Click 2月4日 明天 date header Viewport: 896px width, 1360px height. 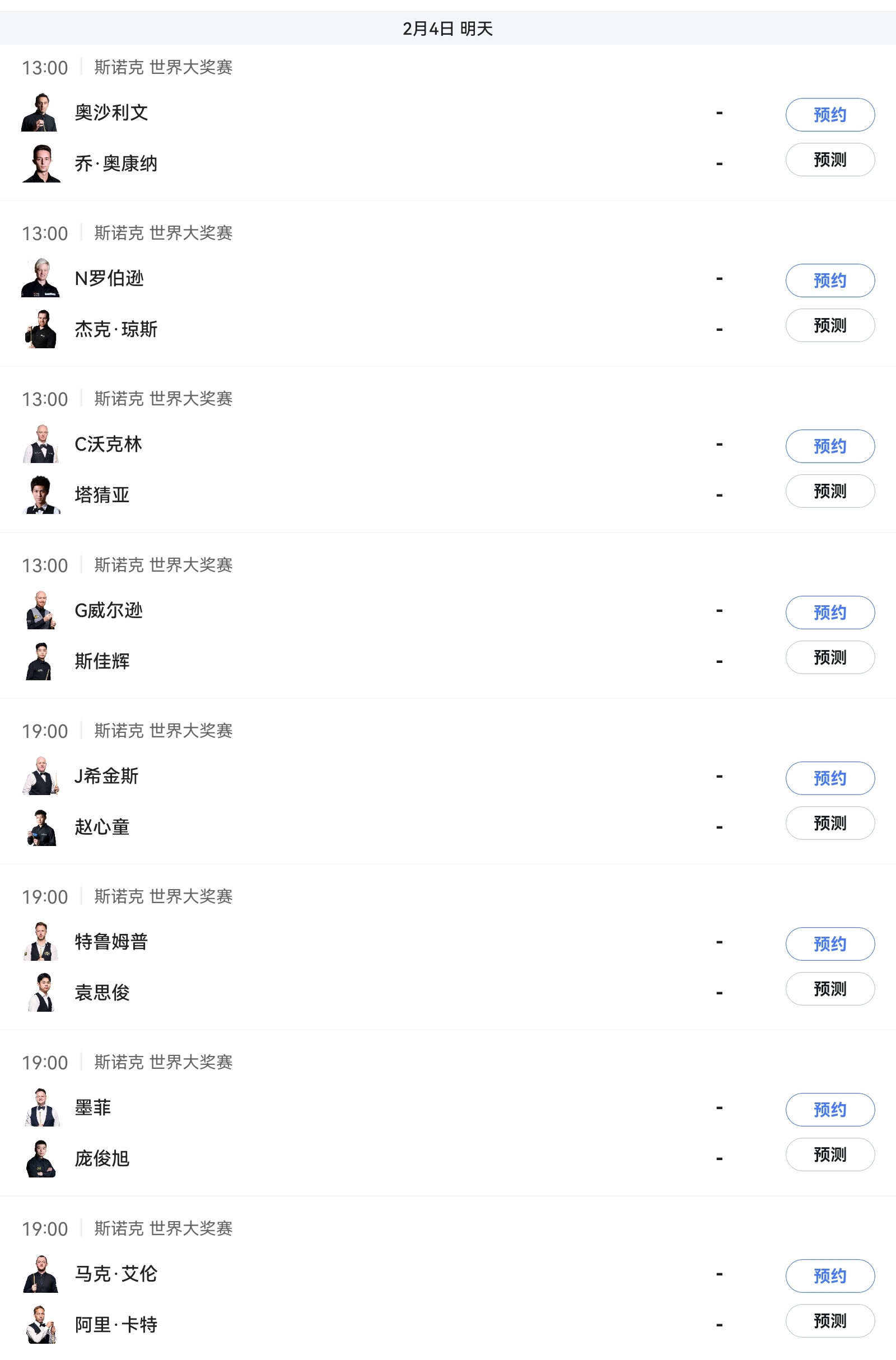pos(448,28)
